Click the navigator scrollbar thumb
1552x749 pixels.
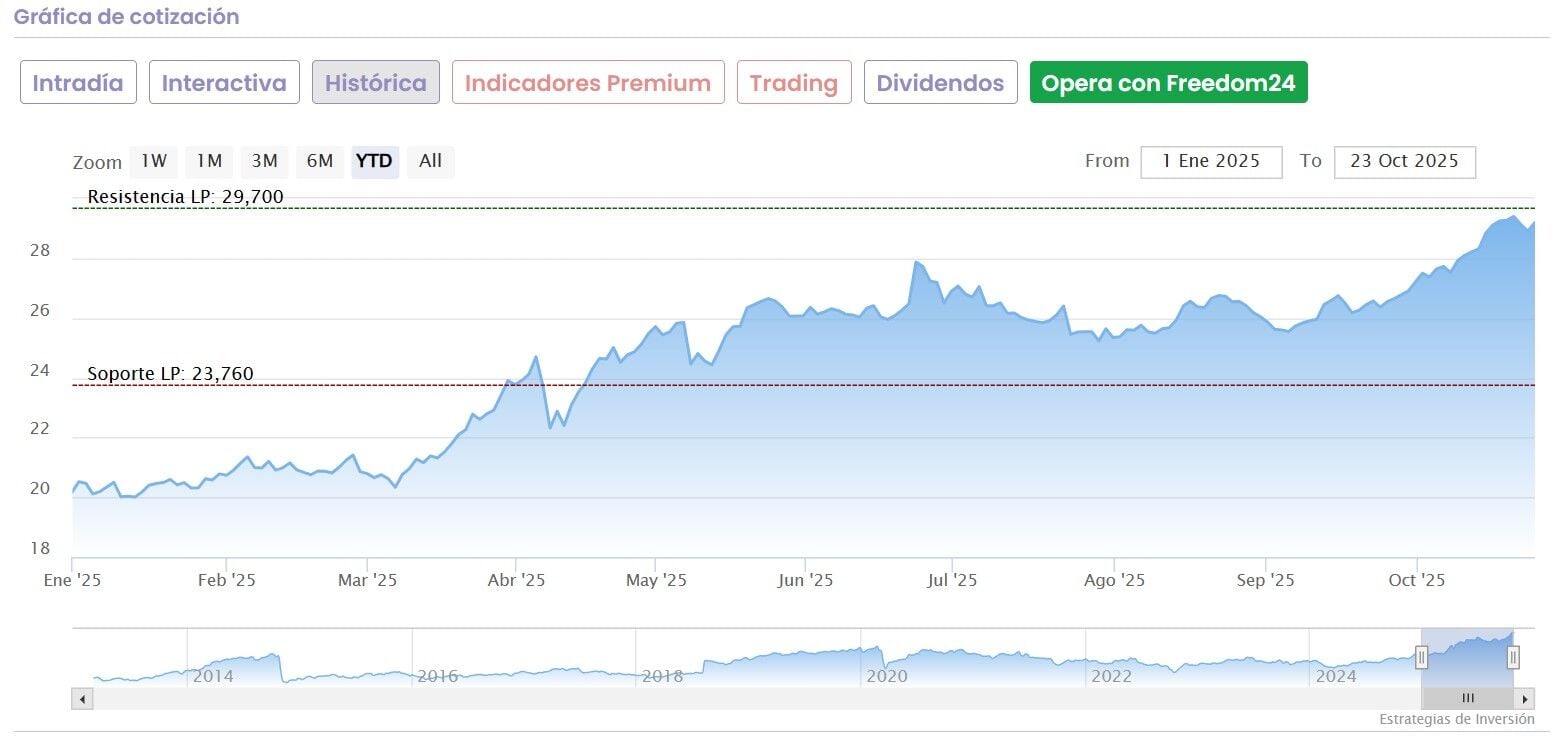click(1467, 699)
